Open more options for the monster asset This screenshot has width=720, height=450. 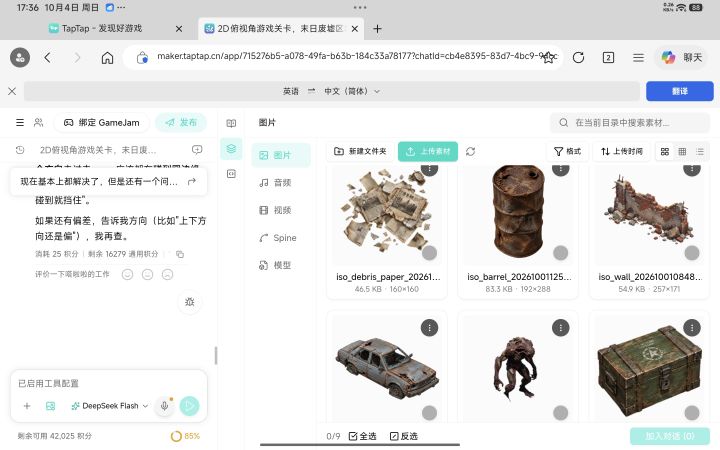point(561,328)
